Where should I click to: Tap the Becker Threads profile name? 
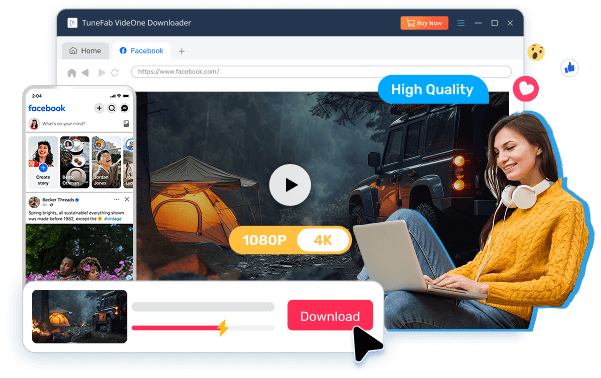[x=58, y=200]
